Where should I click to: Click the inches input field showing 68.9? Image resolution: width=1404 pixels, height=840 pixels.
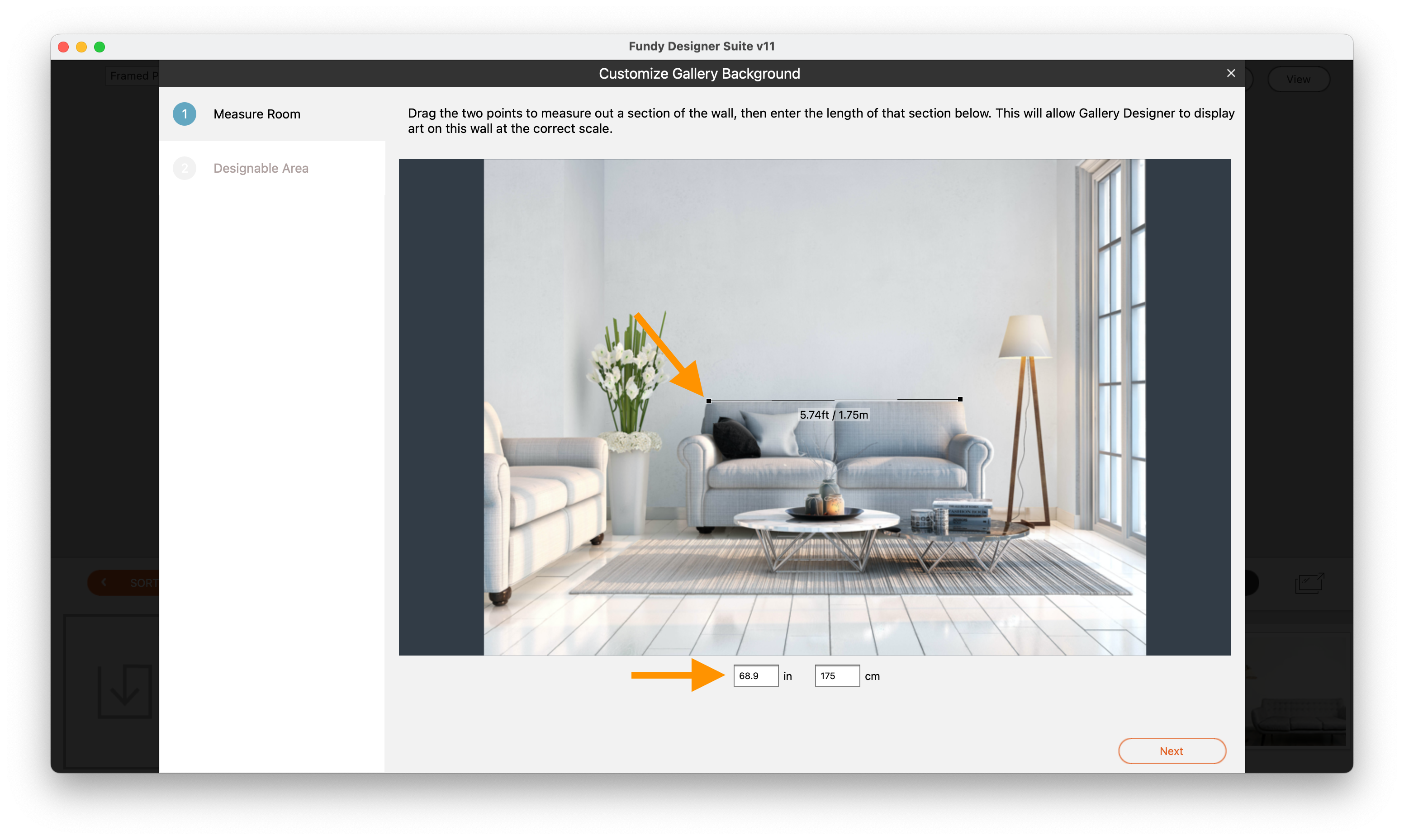pyautogui.click(x=755, y=675)
